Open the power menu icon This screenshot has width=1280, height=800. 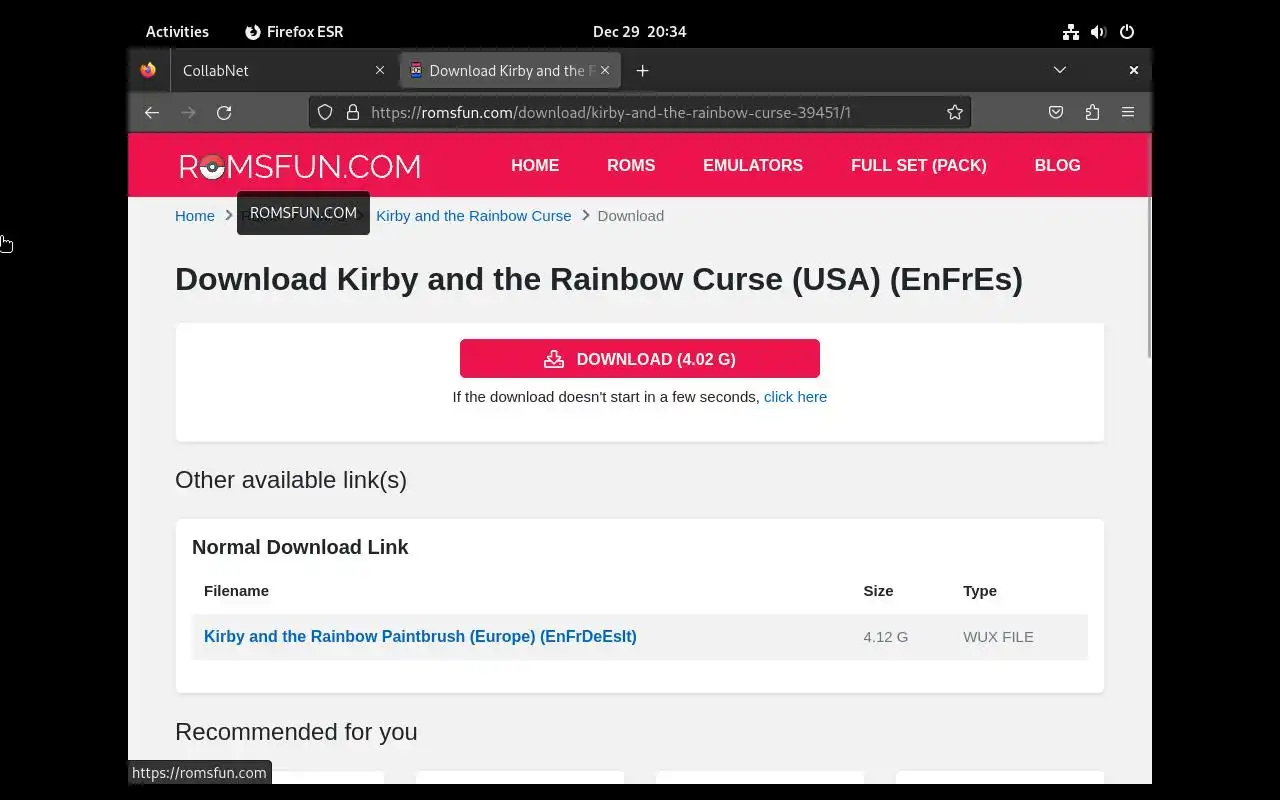(x=1127, y=31)
